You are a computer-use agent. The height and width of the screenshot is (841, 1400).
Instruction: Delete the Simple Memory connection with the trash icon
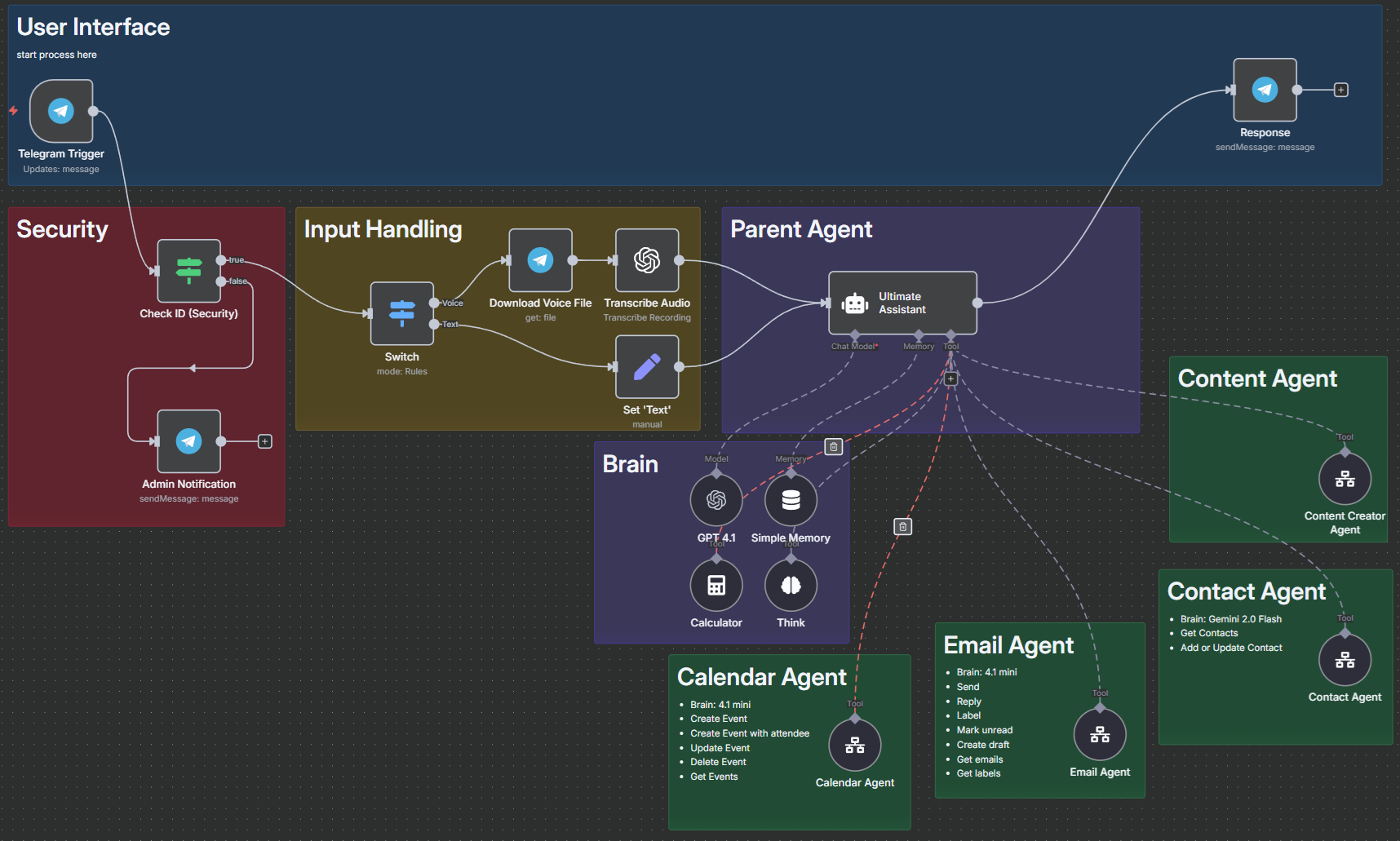pyautogui.click(x=832, y=446)
